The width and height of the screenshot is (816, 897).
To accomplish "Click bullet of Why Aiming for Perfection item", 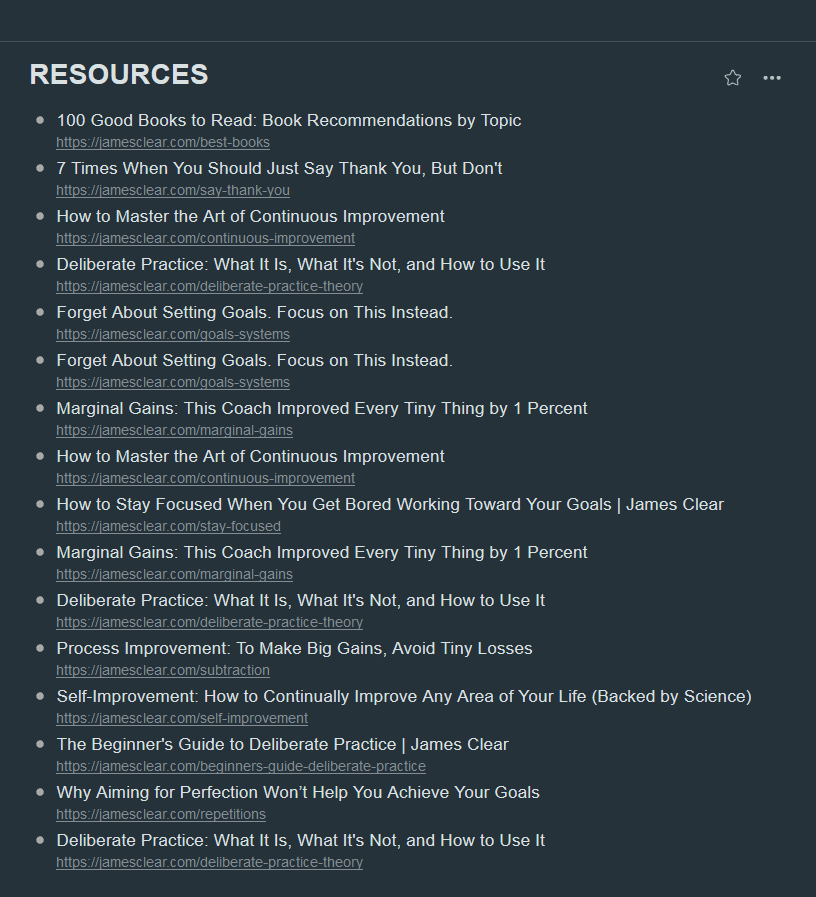I will coord(40,792).
